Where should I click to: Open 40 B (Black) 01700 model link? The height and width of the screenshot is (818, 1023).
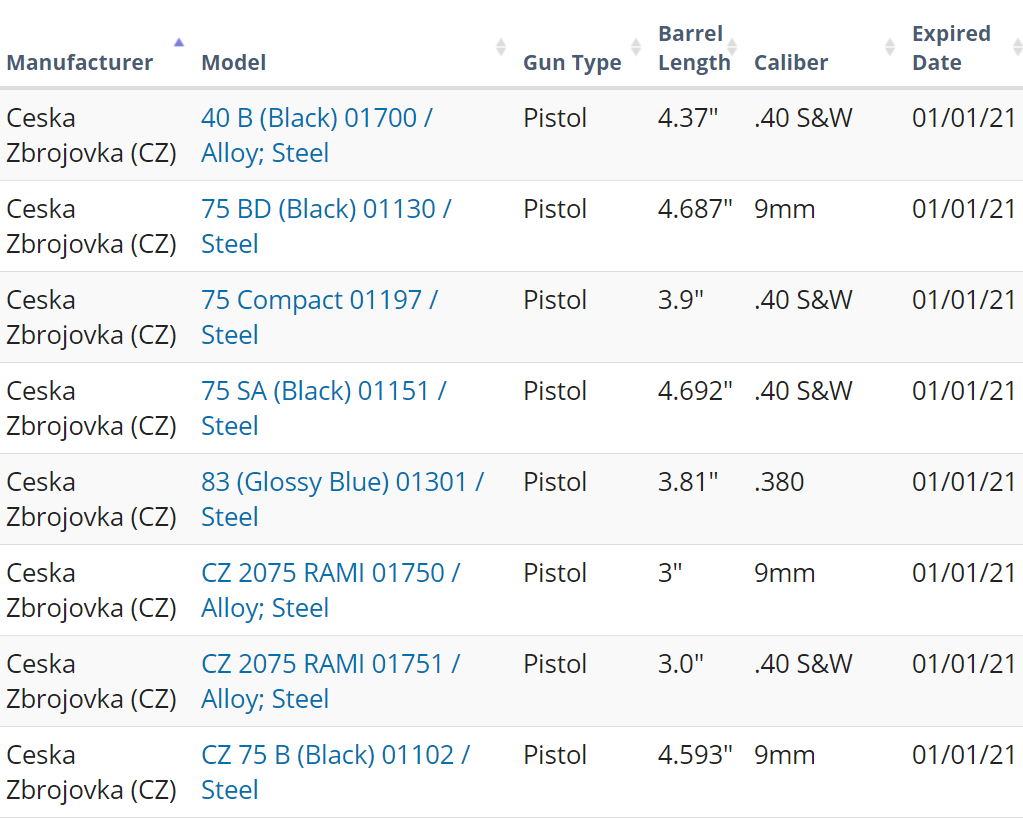pos(316,136)
